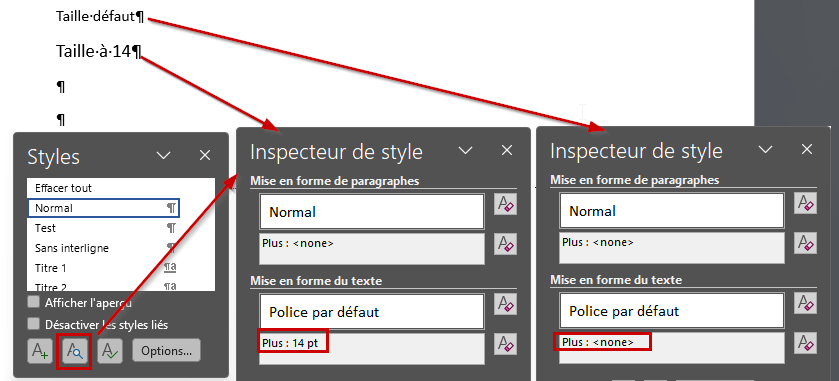Screen dimensions: 839x381
Task: Close the right Inspecteur de style pane
Action: [x=807, y=150]
